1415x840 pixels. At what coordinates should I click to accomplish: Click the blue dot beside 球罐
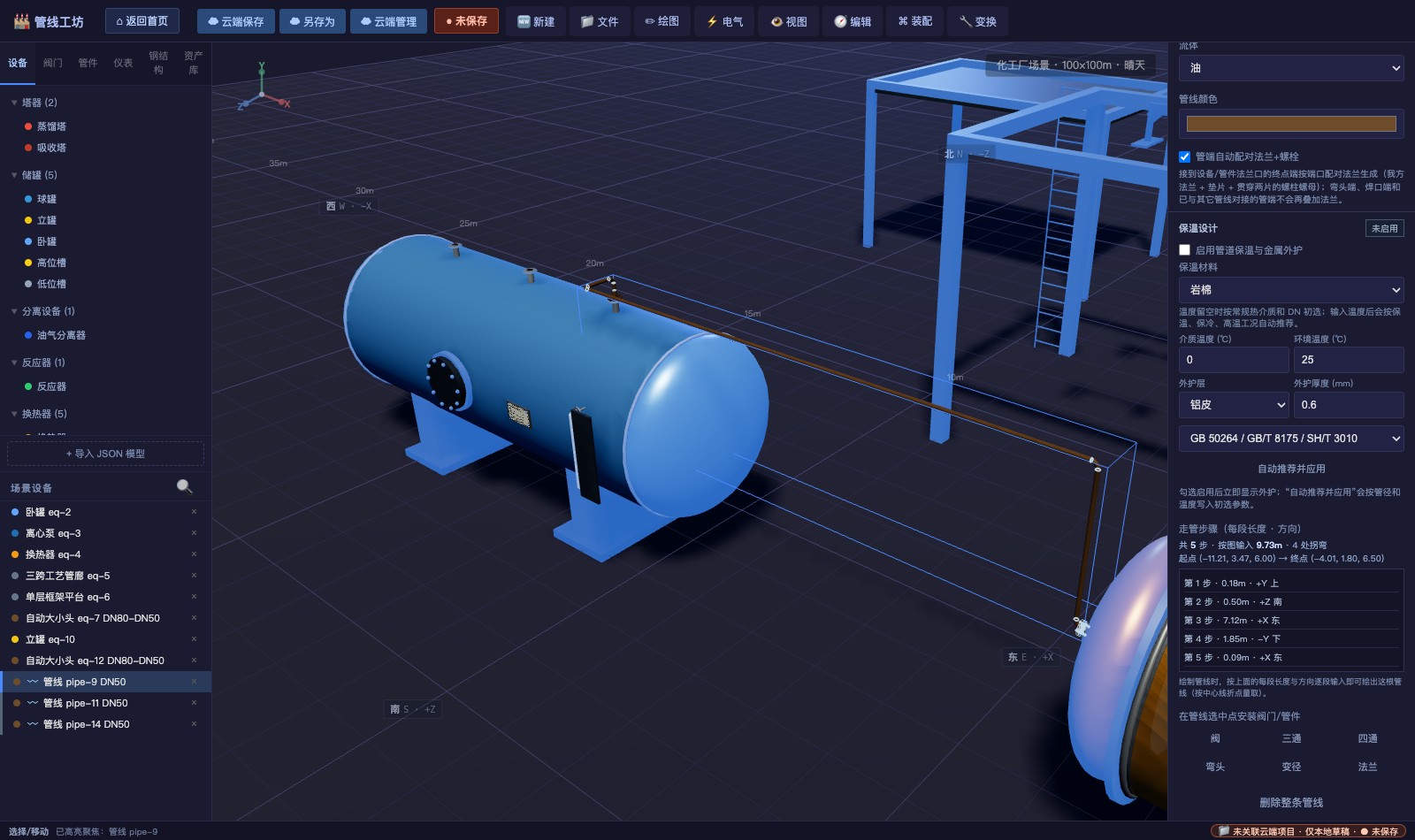click(x=28, y=199)
